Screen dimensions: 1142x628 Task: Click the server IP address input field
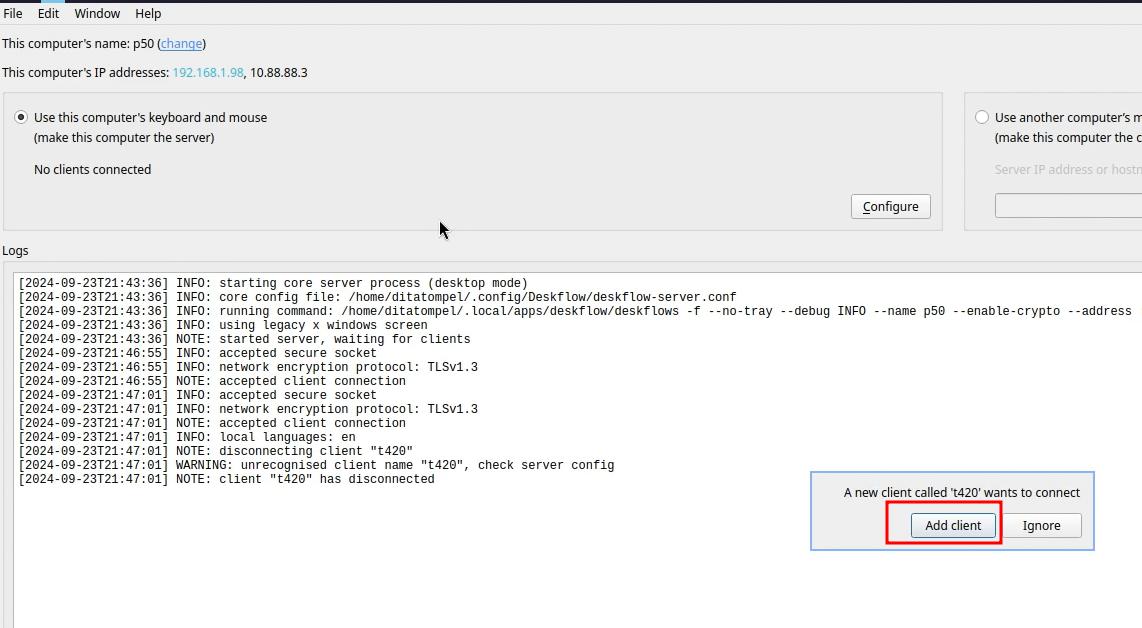click(x=1068, y=205)
